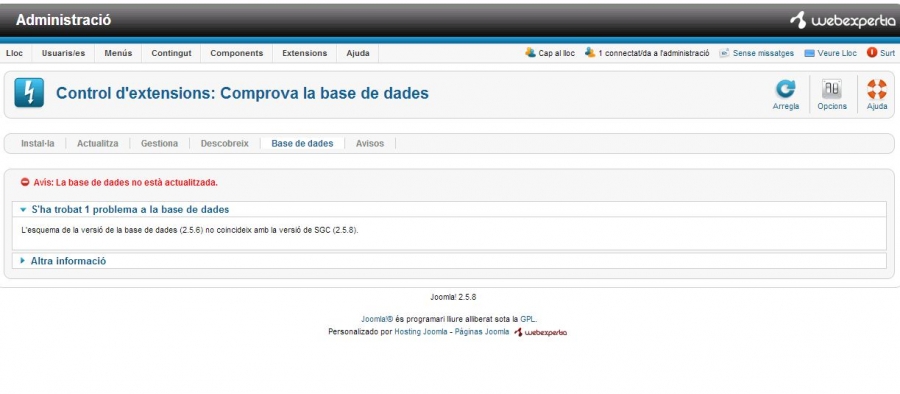Switch to the Actualitza tab

pos(98,144)
